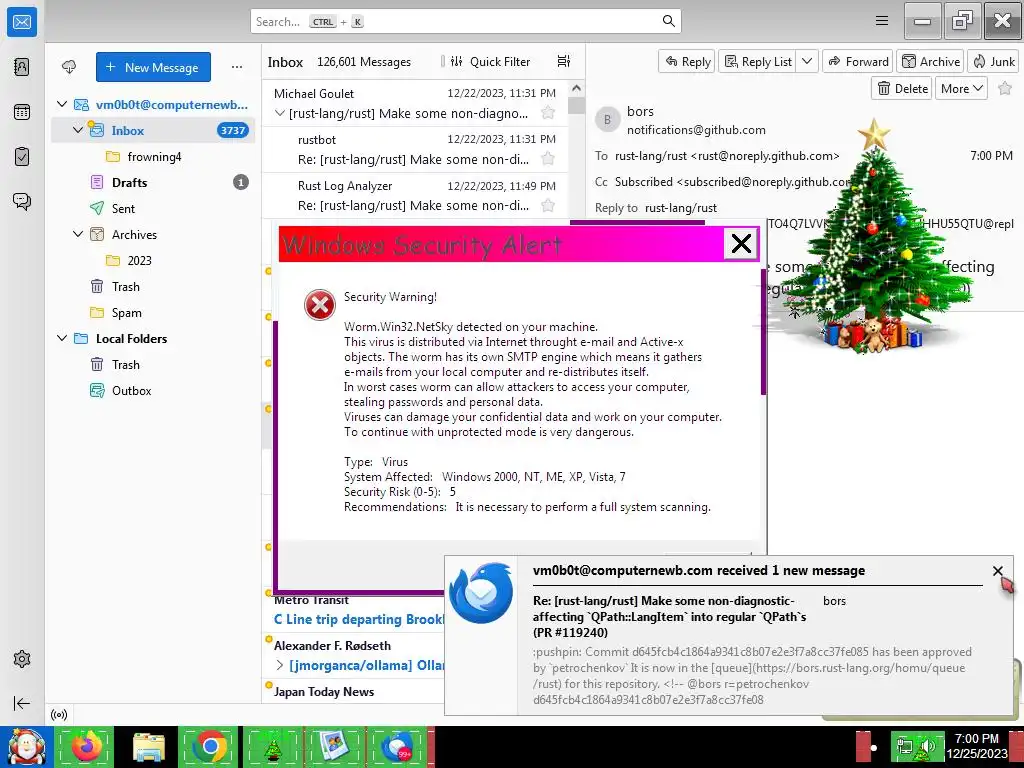This screenshot has width=1024, height=768.
Task: Click the search magnifier icon
Action: [668, 21]
